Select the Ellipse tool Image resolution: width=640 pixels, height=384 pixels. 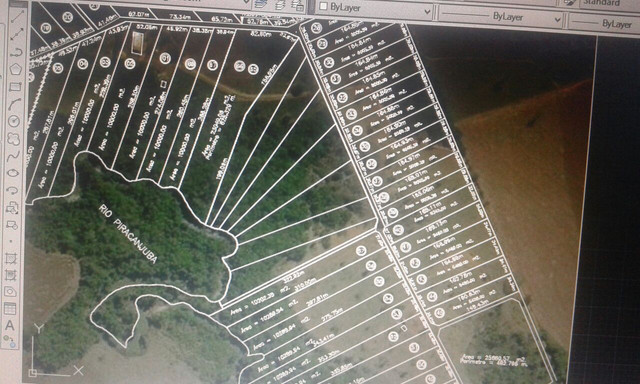13,173
